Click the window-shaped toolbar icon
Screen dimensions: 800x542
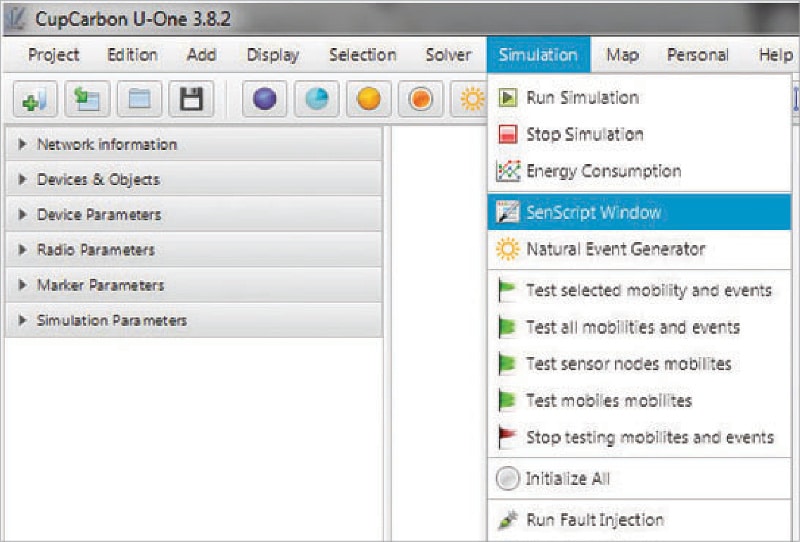[139, 98]
